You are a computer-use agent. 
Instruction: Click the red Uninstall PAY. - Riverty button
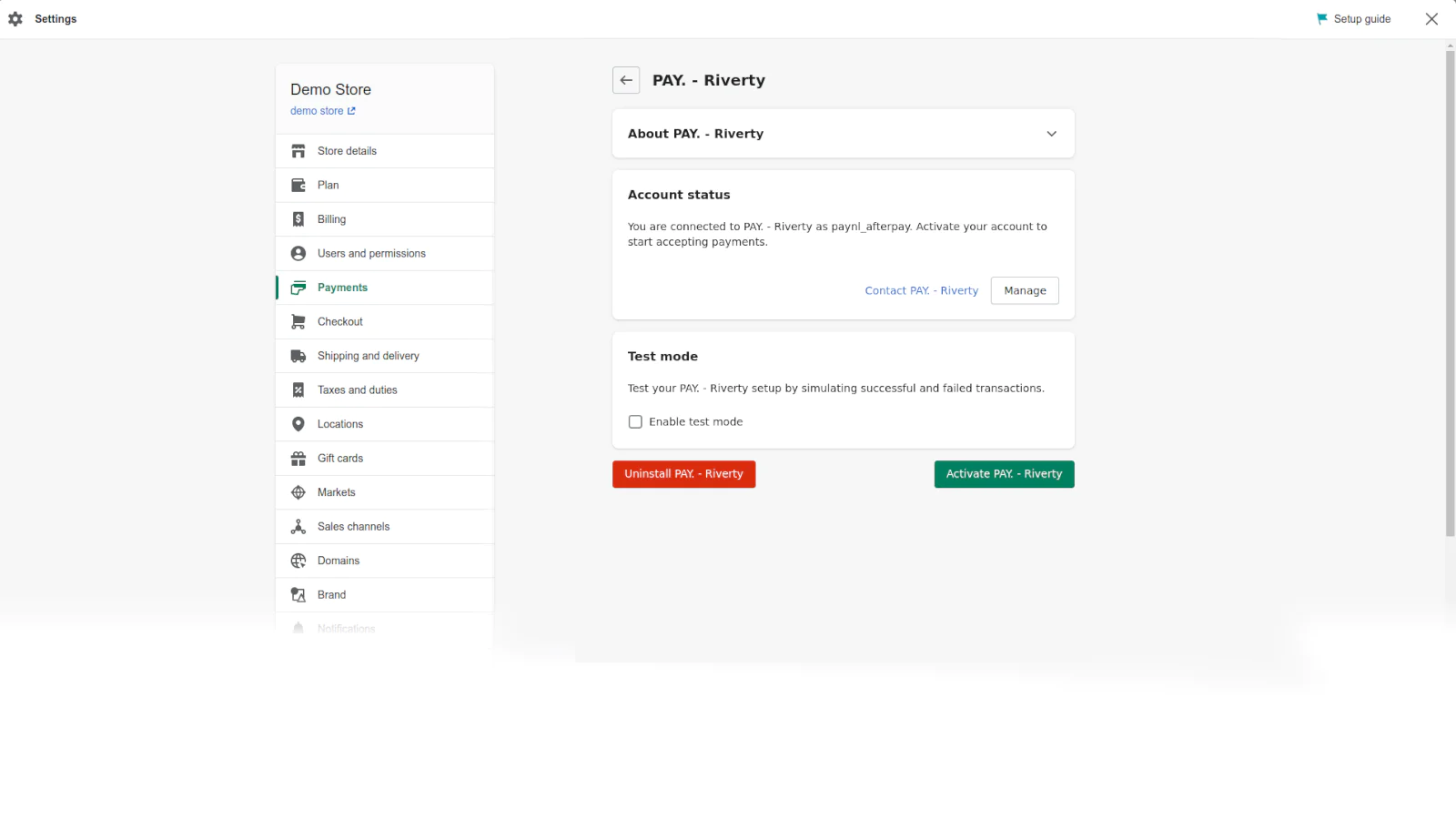coord(683,474)
